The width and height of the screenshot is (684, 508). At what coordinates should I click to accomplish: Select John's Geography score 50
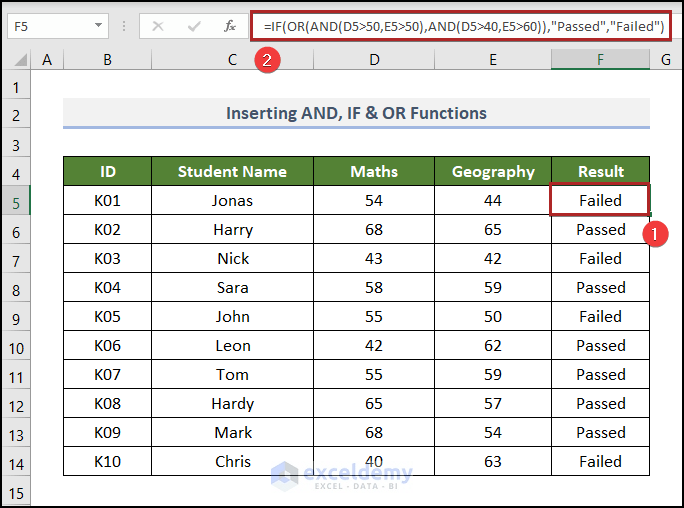[493, 317]
